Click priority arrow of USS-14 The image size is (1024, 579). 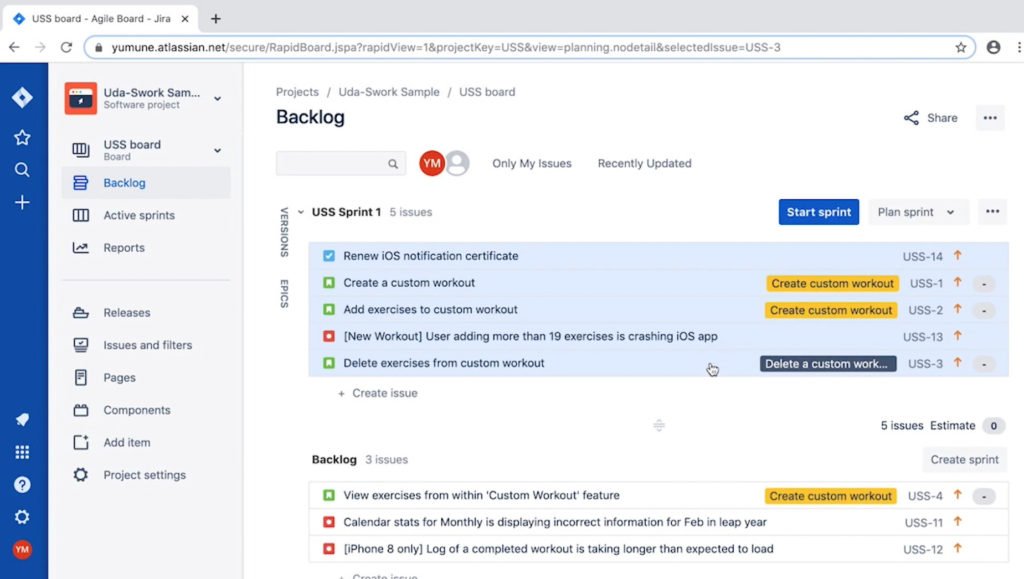(957, 255)
